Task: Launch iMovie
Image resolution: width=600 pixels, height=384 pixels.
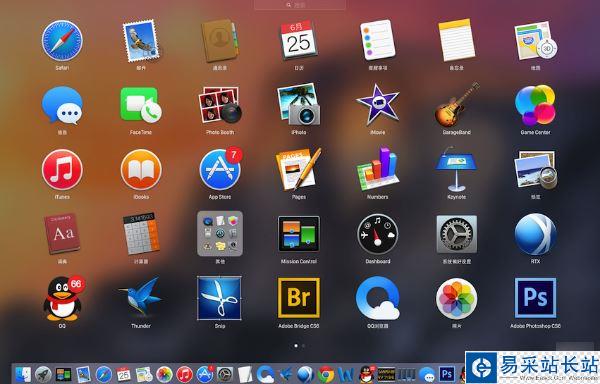Action: click(x=378, y=105)
